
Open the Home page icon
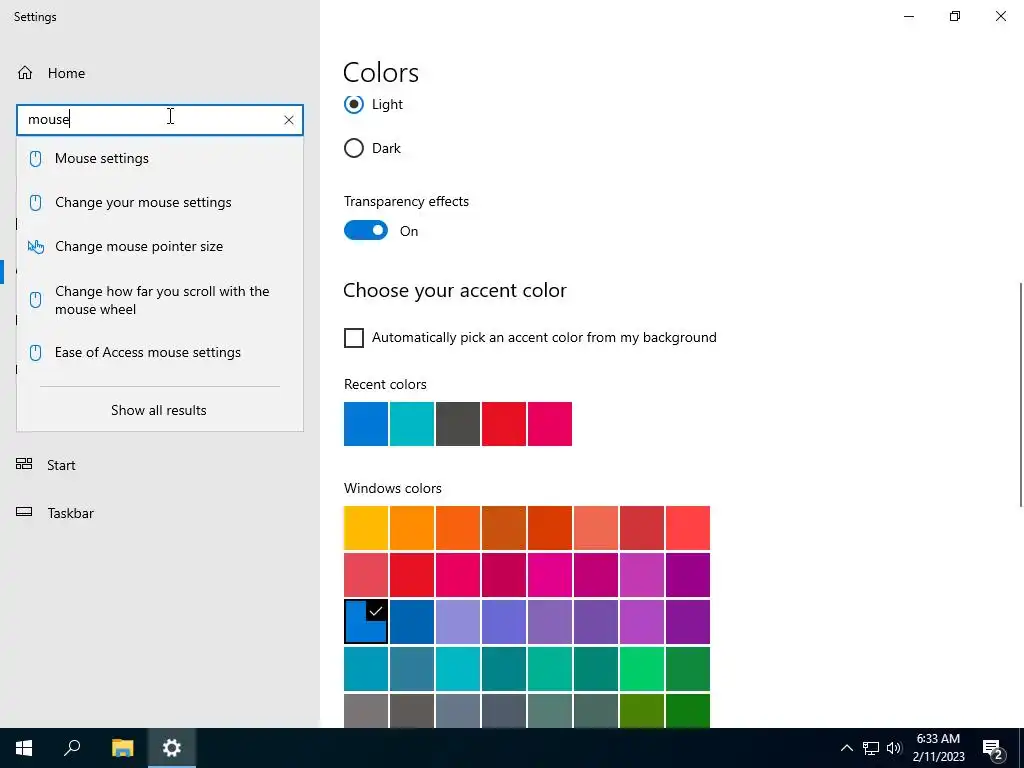click(x=25, y=72)
